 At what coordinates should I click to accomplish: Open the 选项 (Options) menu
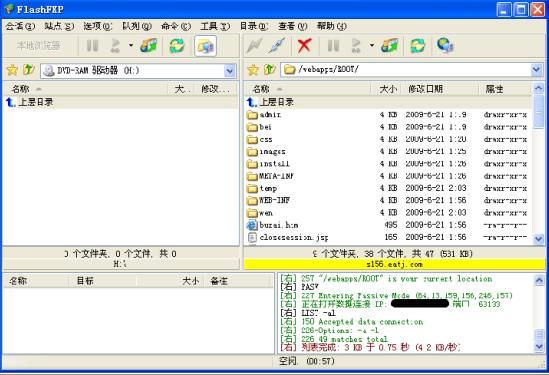98,26
